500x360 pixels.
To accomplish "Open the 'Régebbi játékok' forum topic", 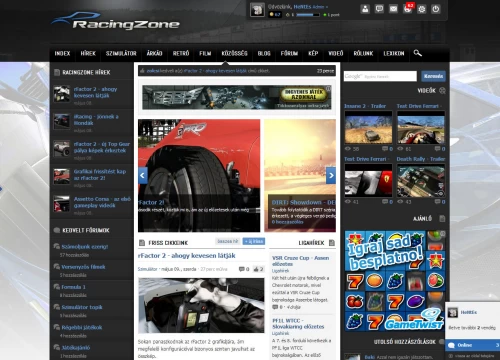I will pyautogui.click(x=82, y=327).
